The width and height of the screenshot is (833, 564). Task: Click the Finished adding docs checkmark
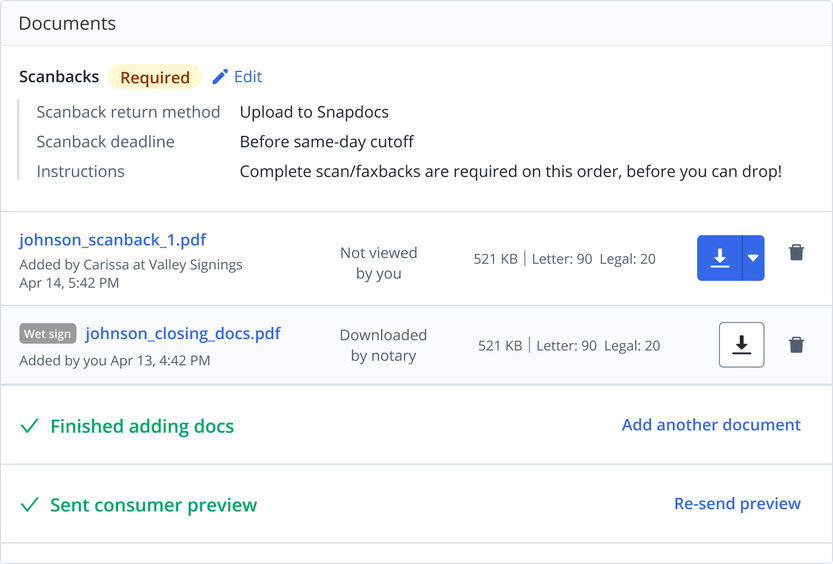click(x=30, y=426)
